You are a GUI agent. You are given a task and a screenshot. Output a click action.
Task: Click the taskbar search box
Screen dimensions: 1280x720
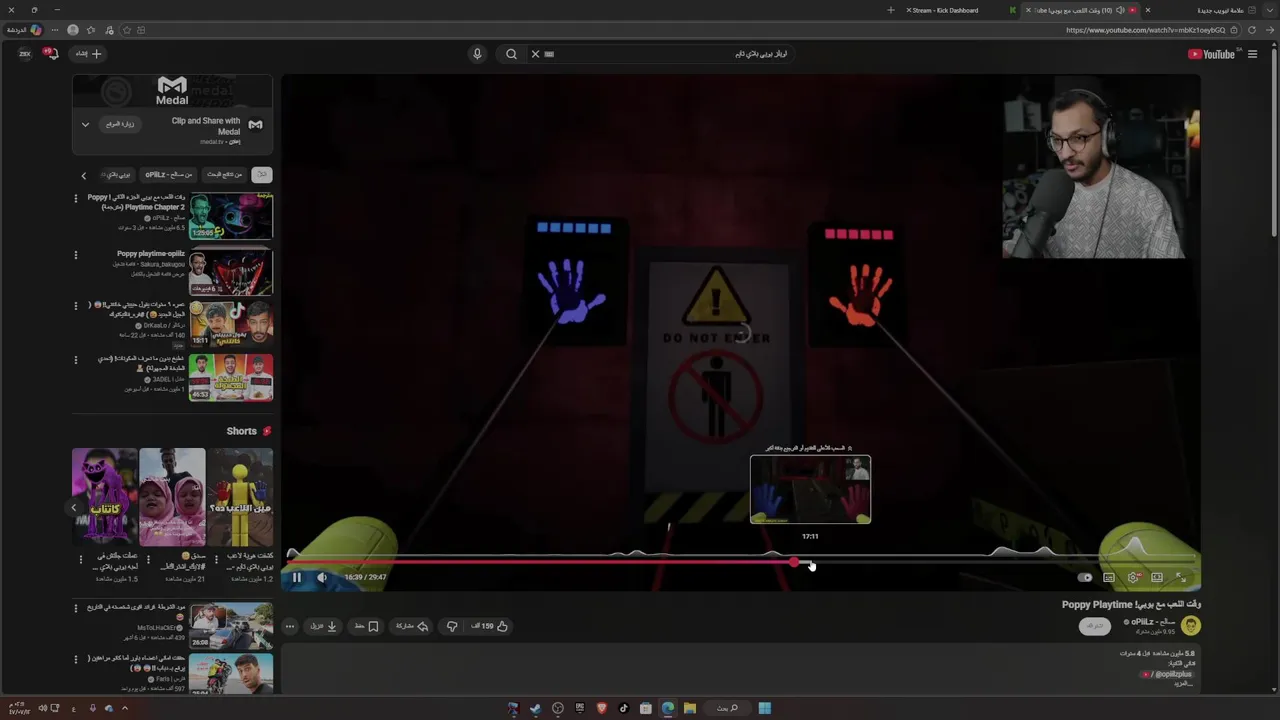[728, 708]
